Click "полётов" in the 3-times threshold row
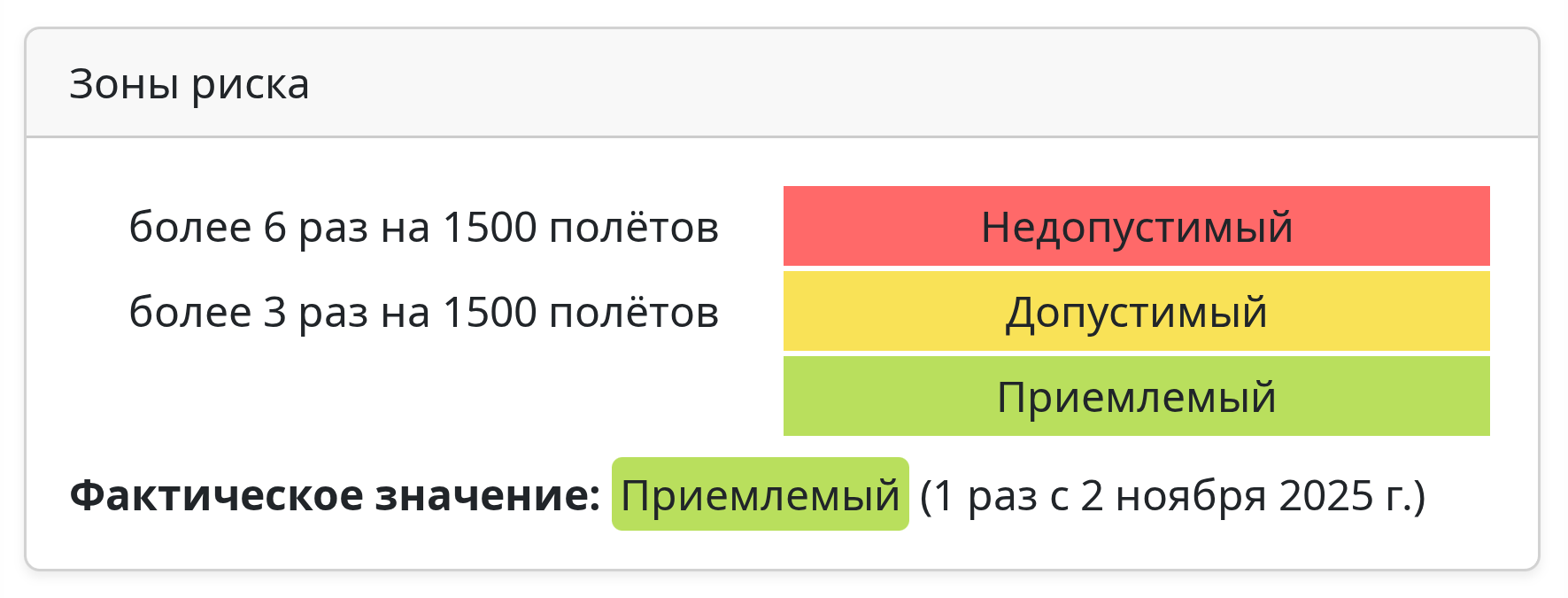Image resolution: width=1568 pixels, height=598 pixels. 634,313
